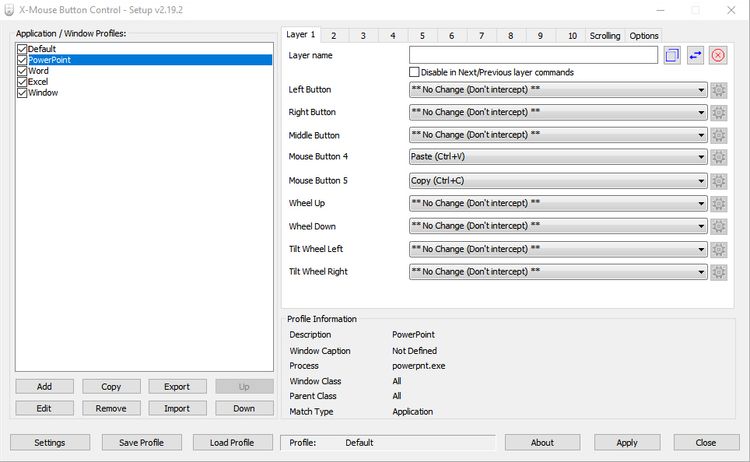This screenshot has width=750, height=462.
Task: Open gear settings for Tilt Wheel Left
Action: tap(718, 249)
